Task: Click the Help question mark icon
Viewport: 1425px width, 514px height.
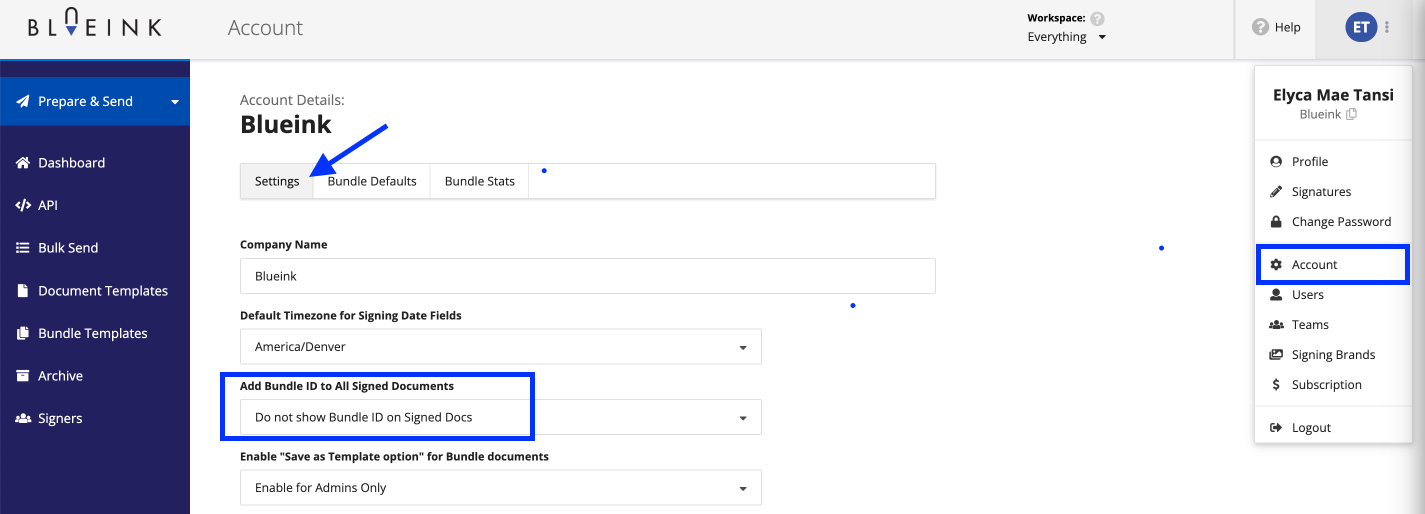Action: point(1261,27)
